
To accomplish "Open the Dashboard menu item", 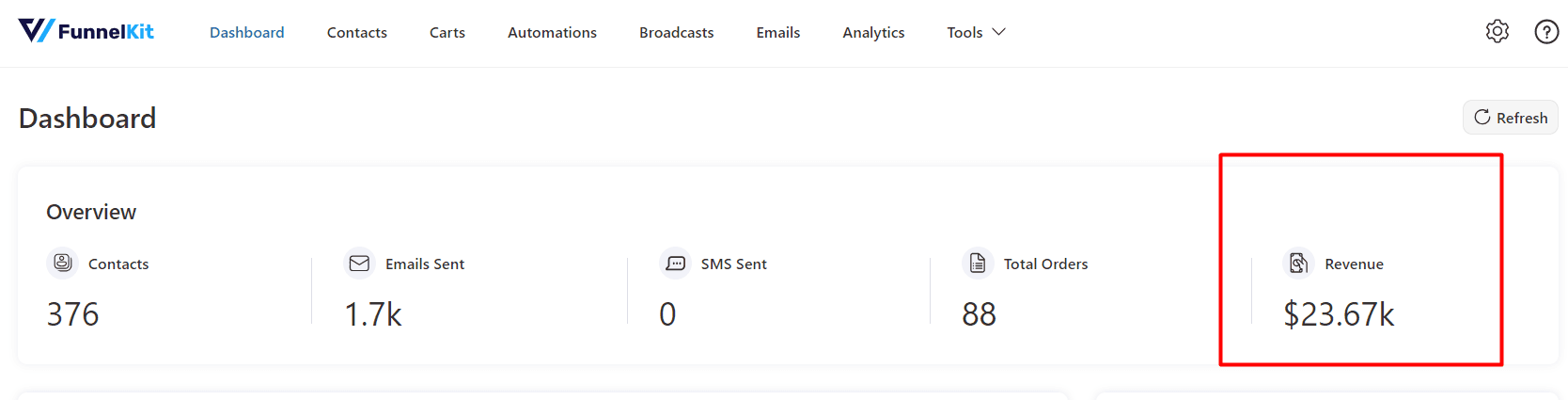I will (x=247, y=32).
